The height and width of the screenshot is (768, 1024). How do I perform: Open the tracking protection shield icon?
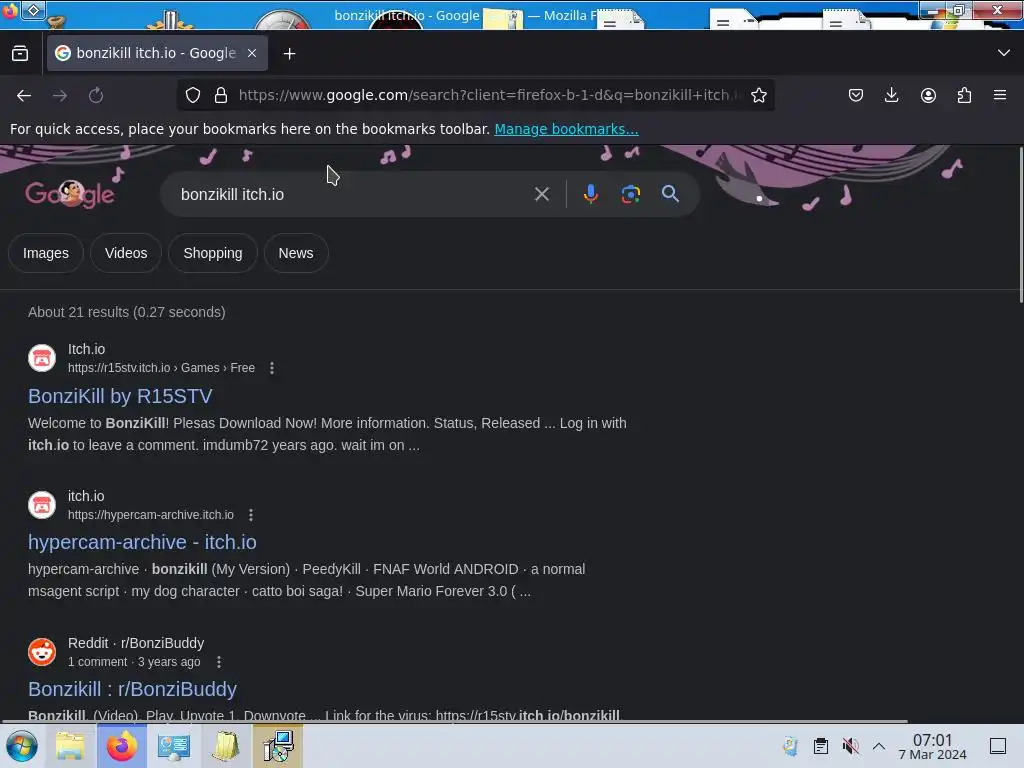click(x=193, y=95)
